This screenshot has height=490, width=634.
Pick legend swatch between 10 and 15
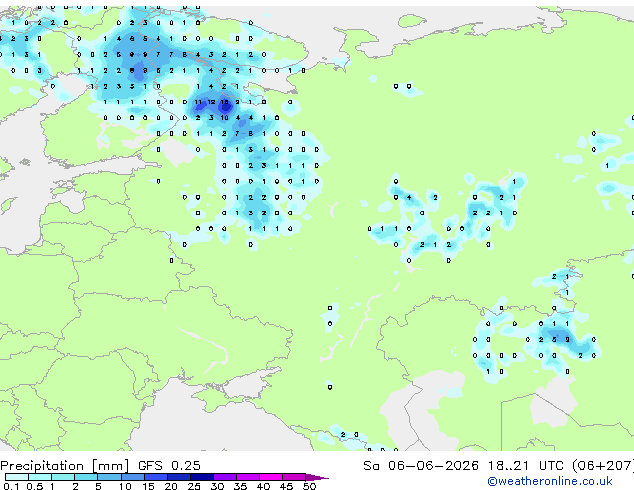[132, 477]
